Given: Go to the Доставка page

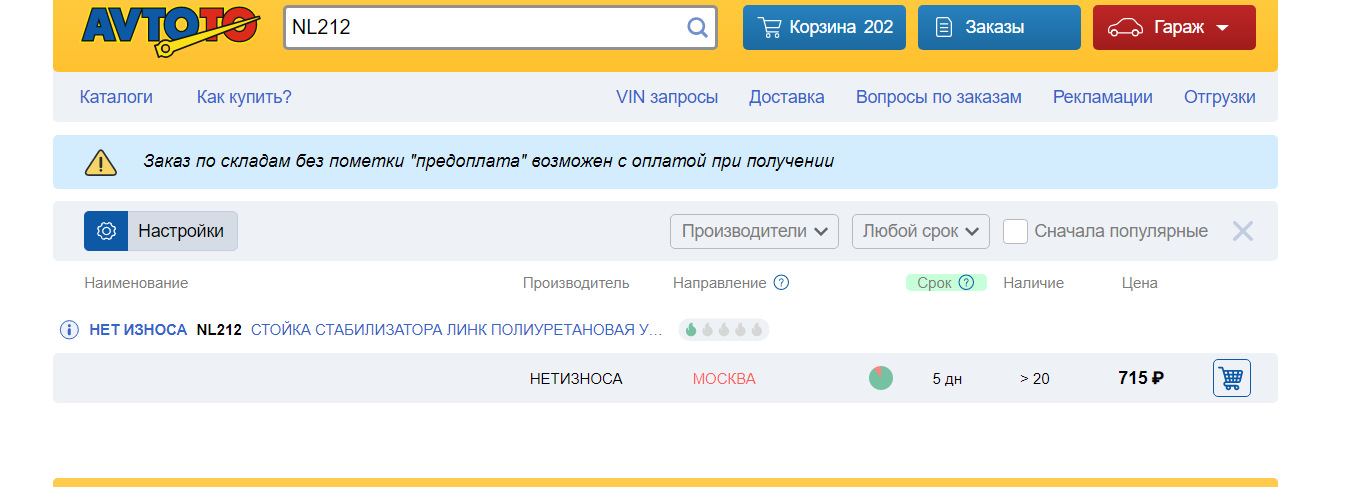Looking at the screenshot, I should [786, 97].
